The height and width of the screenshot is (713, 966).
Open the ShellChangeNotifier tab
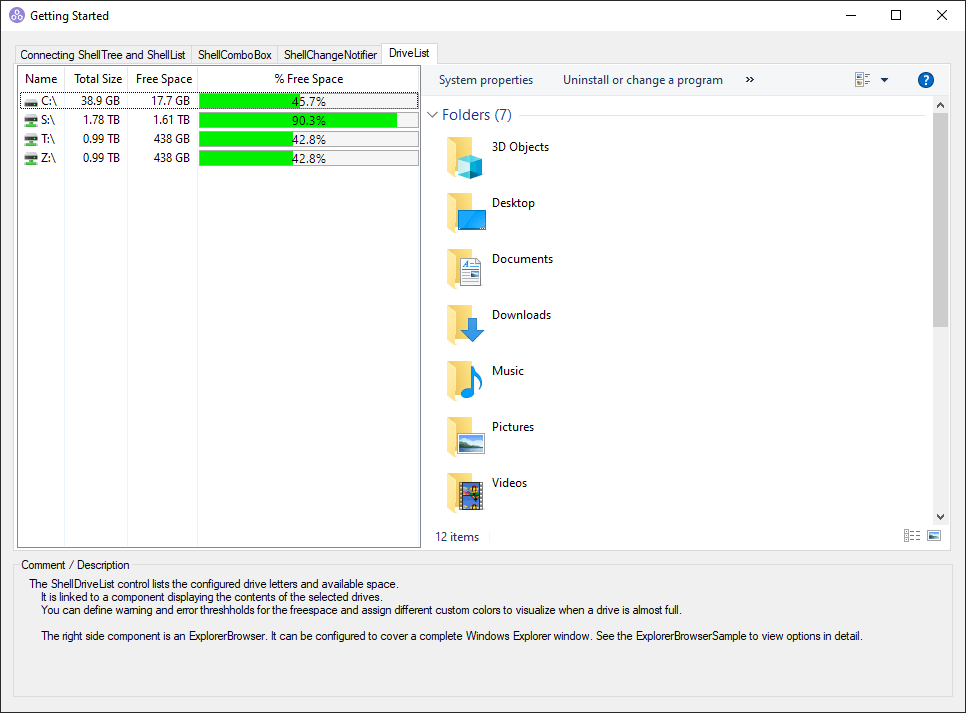tap(330, 55)
